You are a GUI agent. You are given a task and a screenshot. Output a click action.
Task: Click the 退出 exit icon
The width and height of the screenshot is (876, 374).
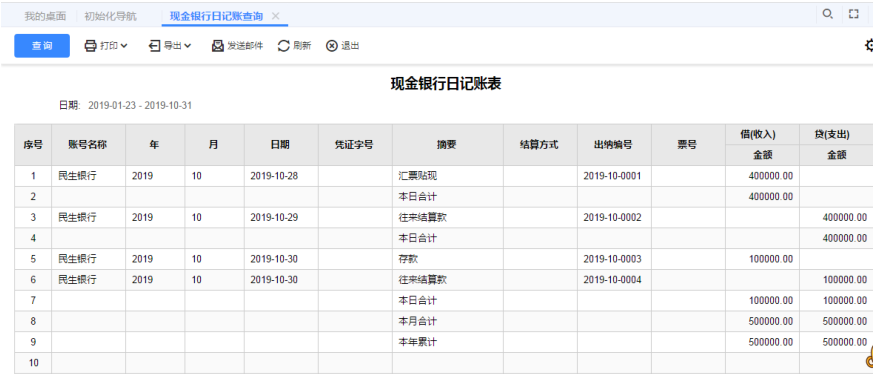(332, 46)
